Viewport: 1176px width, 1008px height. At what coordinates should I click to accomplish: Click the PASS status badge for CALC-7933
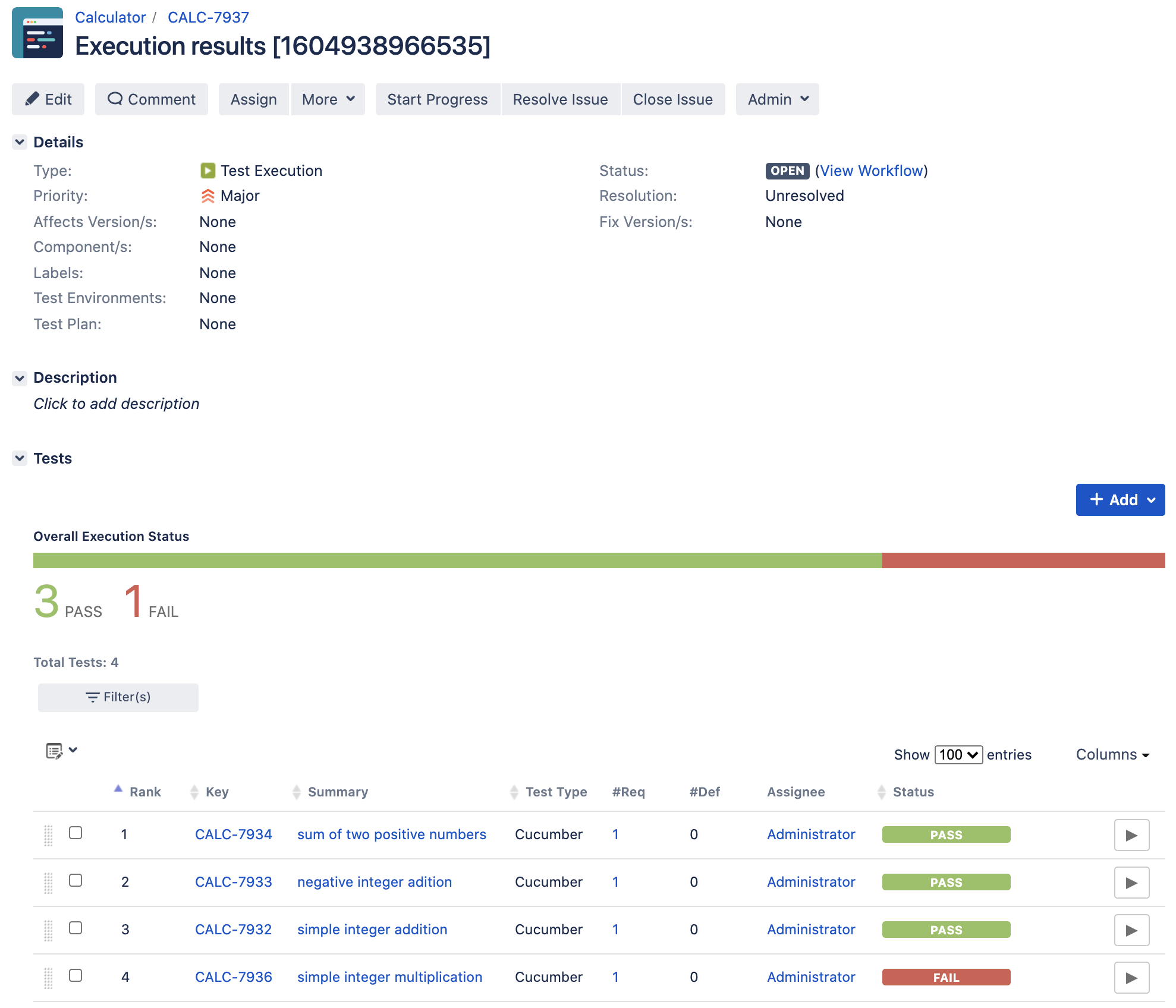click(947, 882)
